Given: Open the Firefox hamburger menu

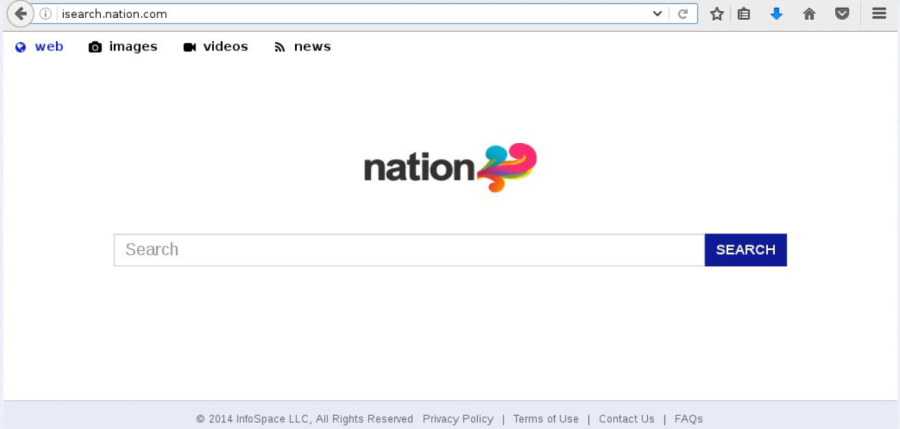Looking at the screenshot, I should click(x=879, y=13).
